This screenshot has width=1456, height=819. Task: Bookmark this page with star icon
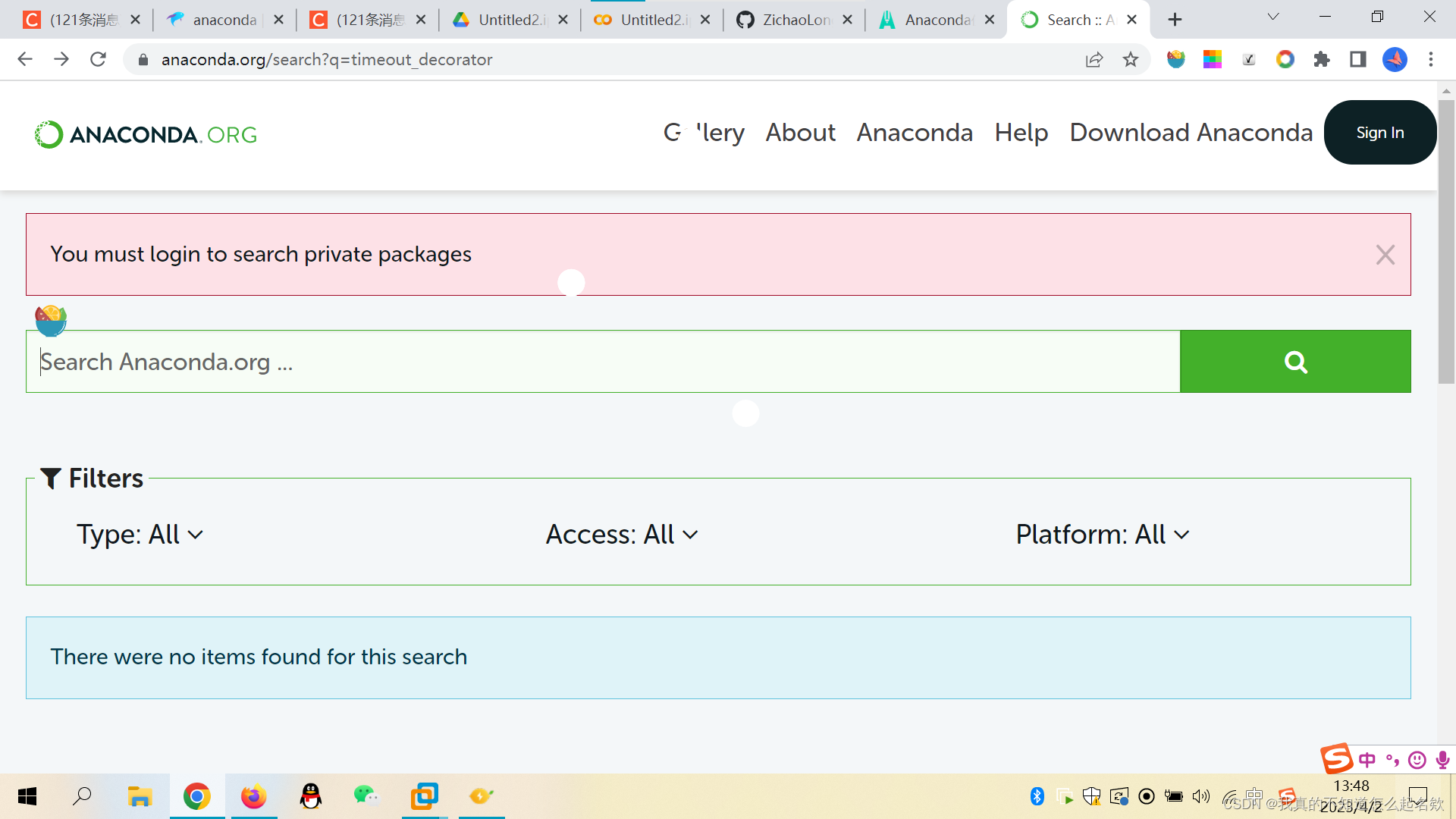tap(1130, 59)
